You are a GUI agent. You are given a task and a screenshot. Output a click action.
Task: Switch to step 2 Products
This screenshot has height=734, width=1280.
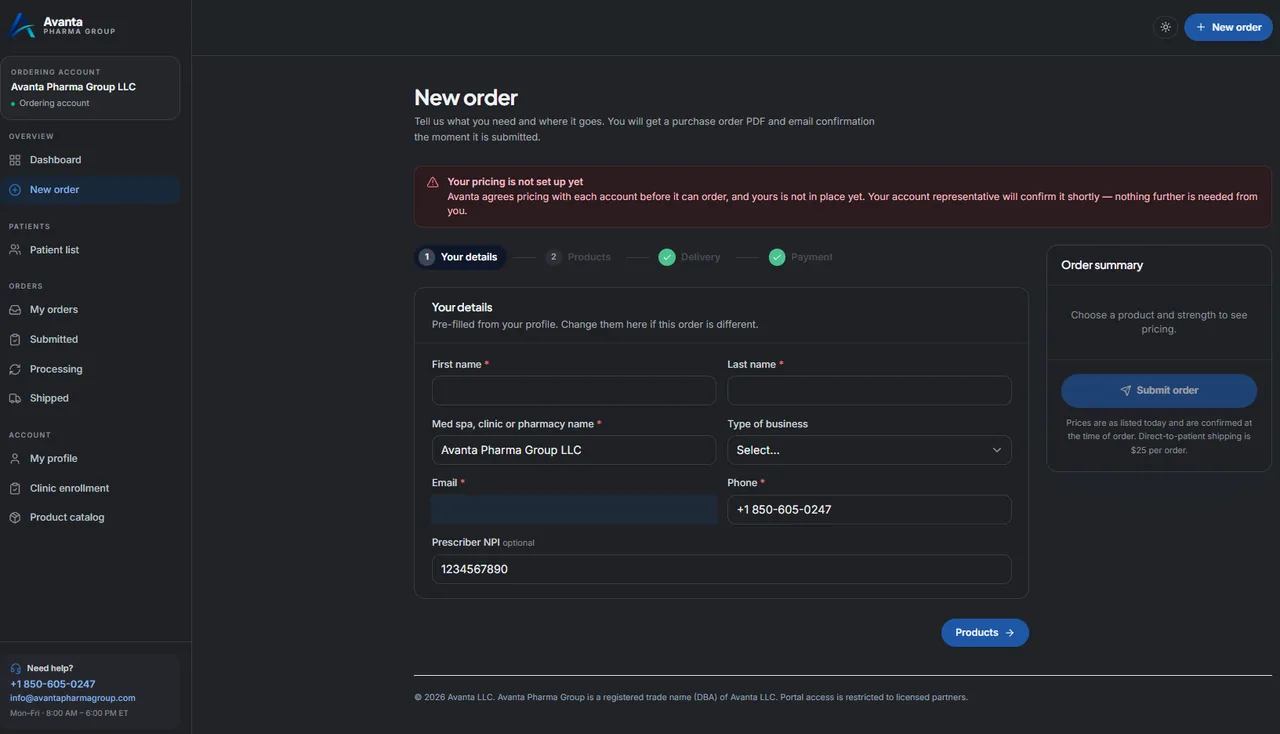point(578,257)
